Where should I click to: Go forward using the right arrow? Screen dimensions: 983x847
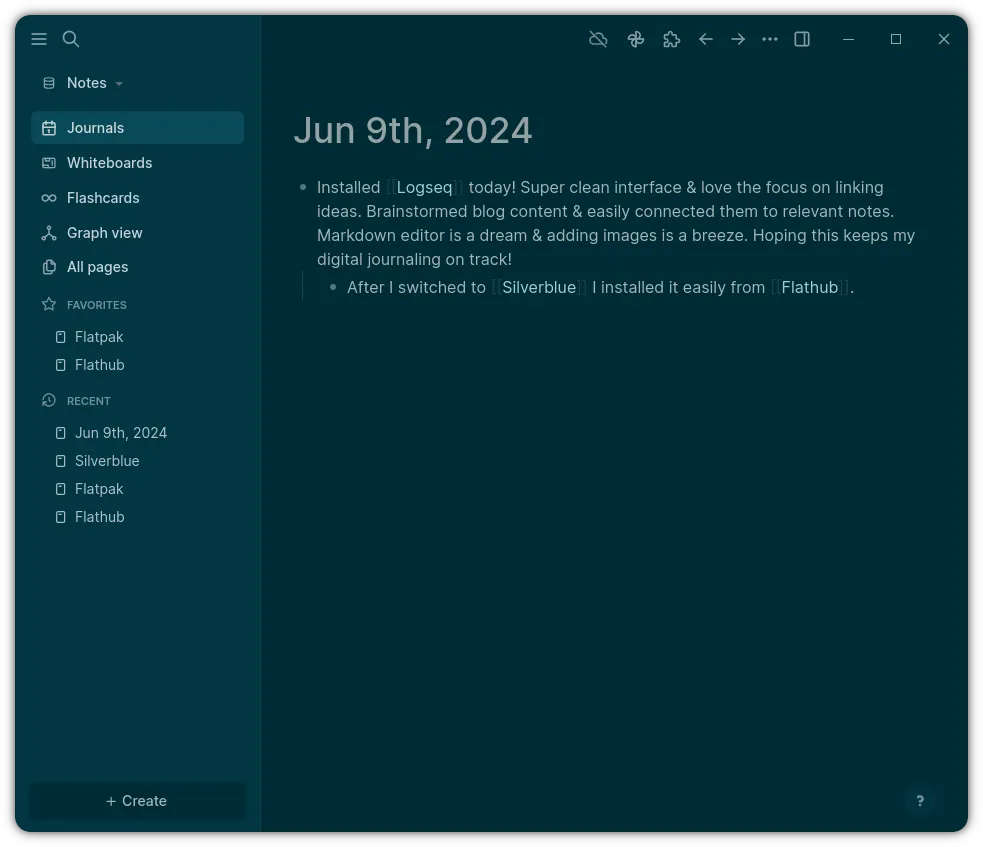[x=738, y=39]
